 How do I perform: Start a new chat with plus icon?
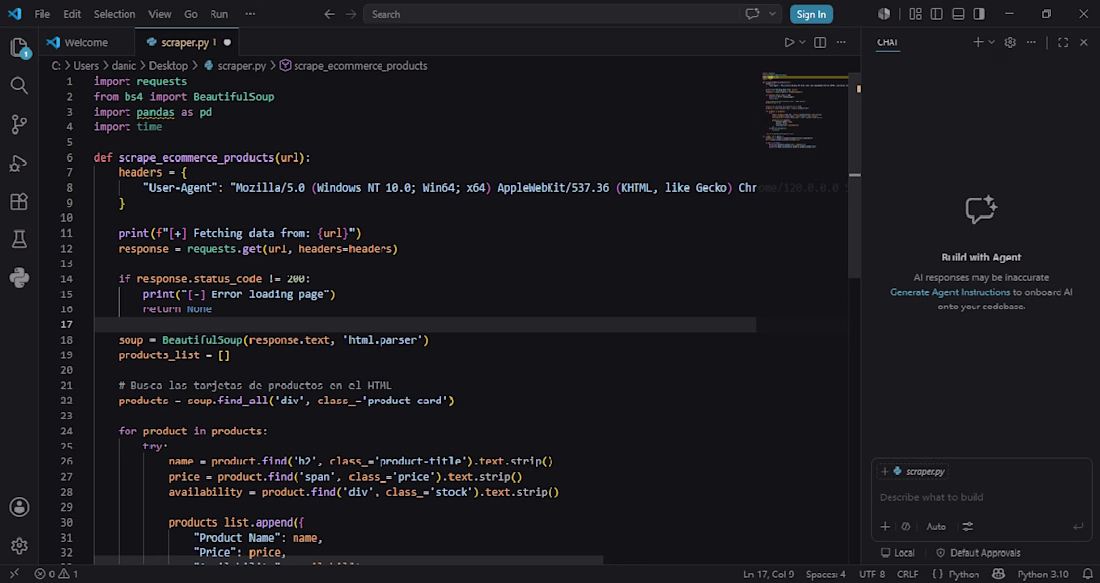(x=978, y=42)
